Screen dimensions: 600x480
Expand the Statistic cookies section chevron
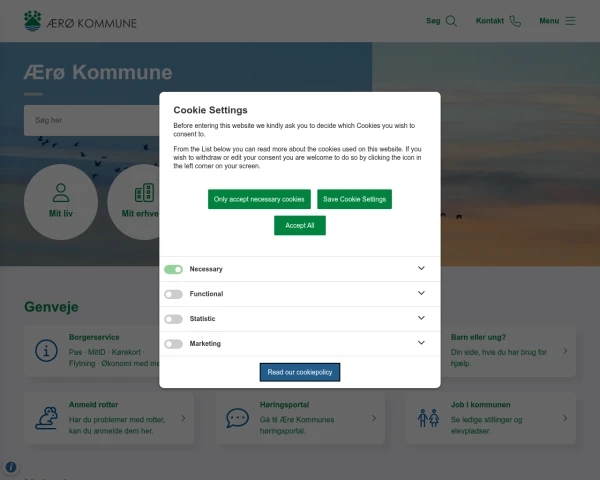point(421,318)
